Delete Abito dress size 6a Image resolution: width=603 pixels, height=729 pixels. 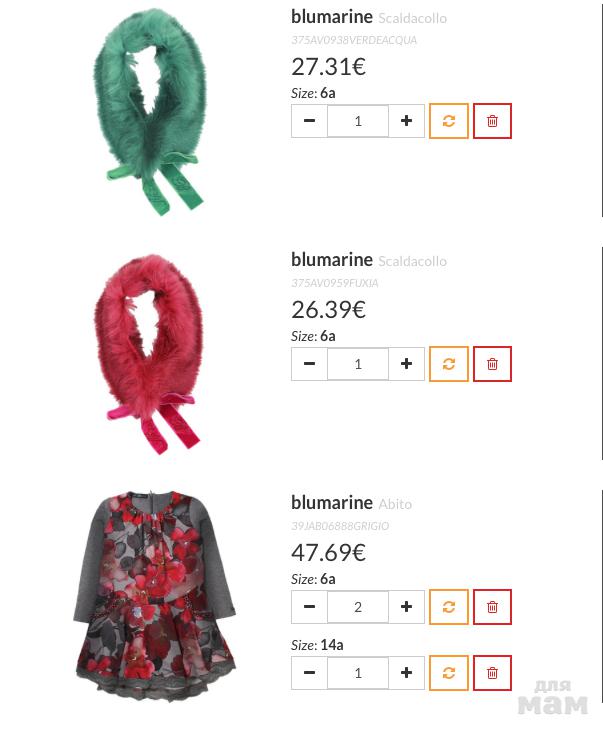[492, 607]
